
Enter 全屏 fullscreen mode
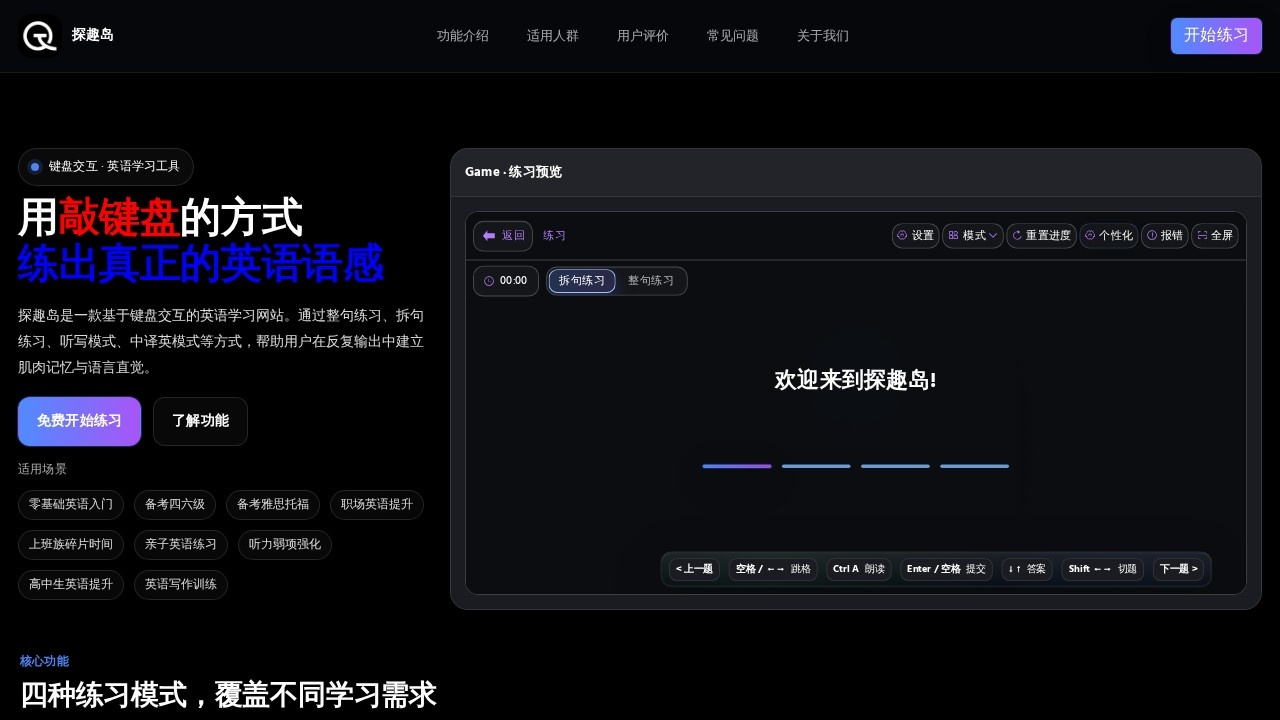[x=1214, y=236]
